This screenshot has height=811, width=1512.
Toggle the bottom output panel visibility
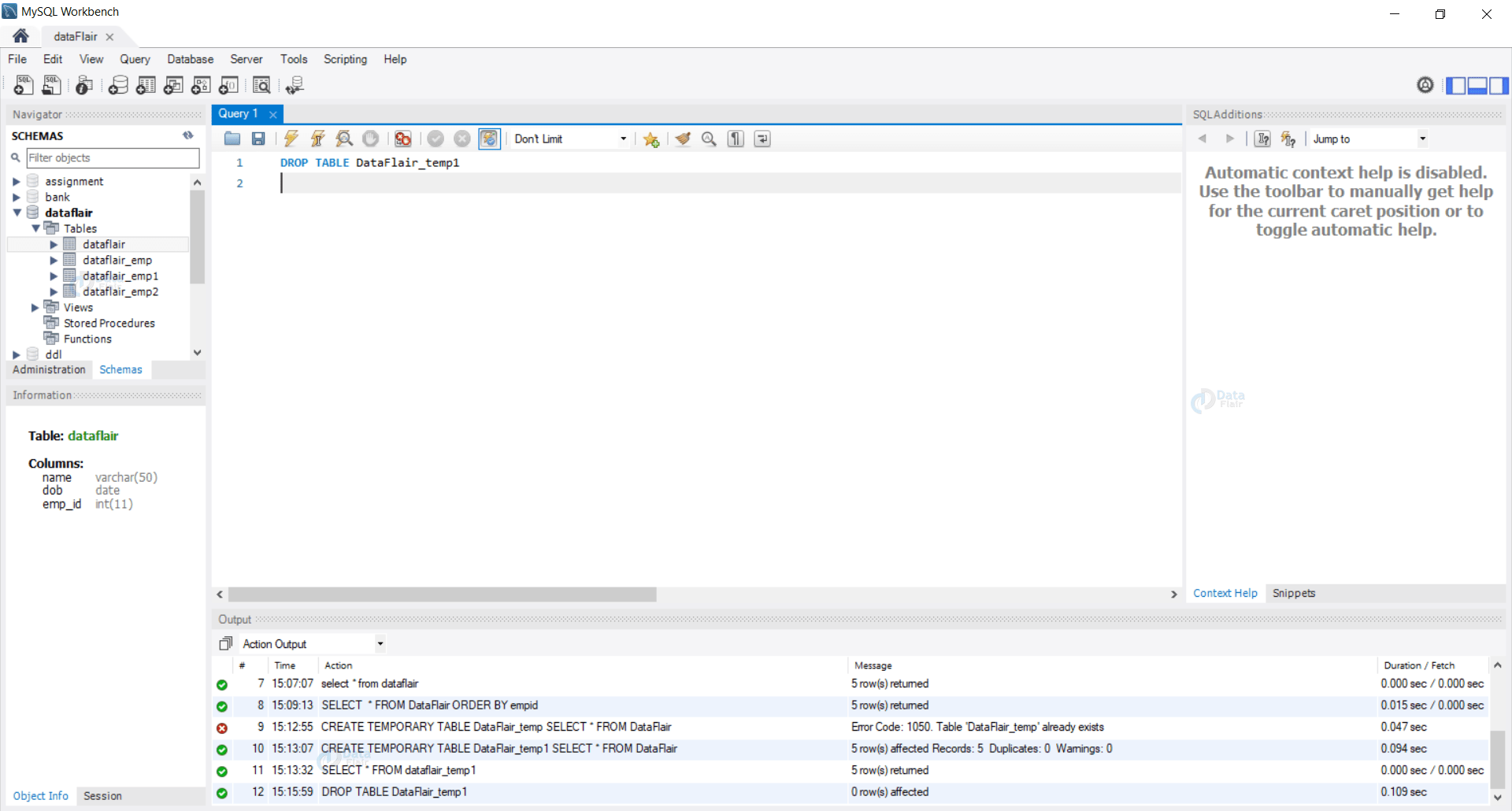pos(1477,85)
